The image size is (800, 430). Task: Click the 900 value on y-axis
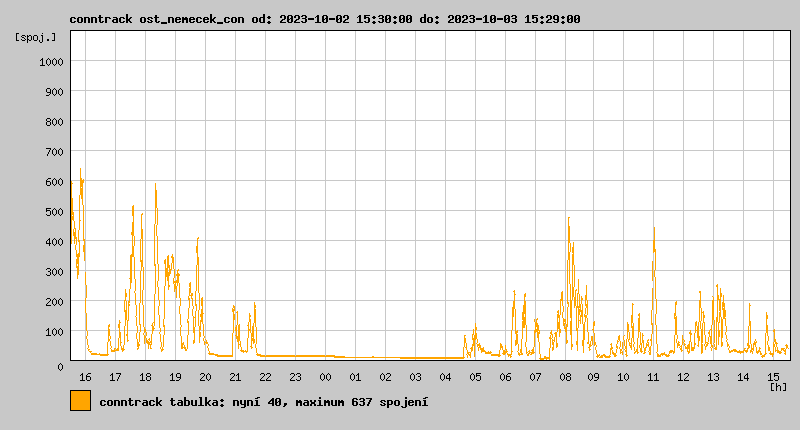[x=54, y=92]
